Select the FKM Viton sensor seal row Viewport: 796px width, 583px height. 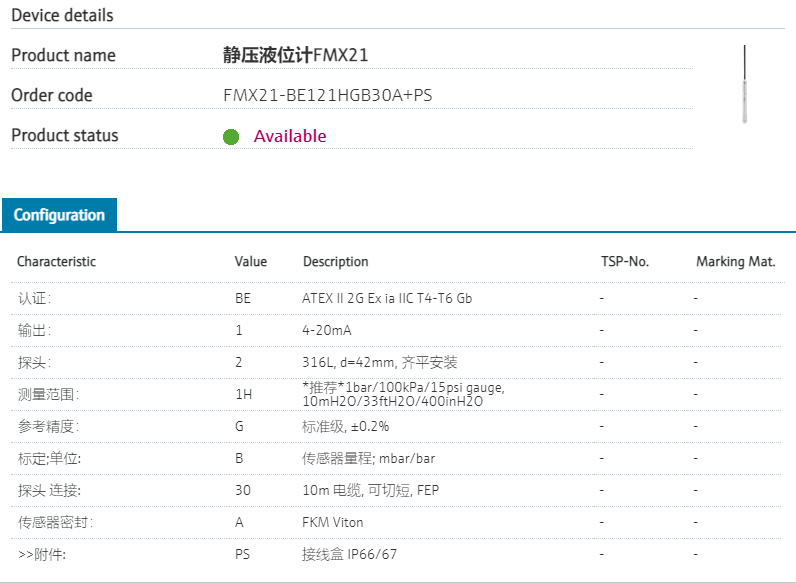point(333,522)
